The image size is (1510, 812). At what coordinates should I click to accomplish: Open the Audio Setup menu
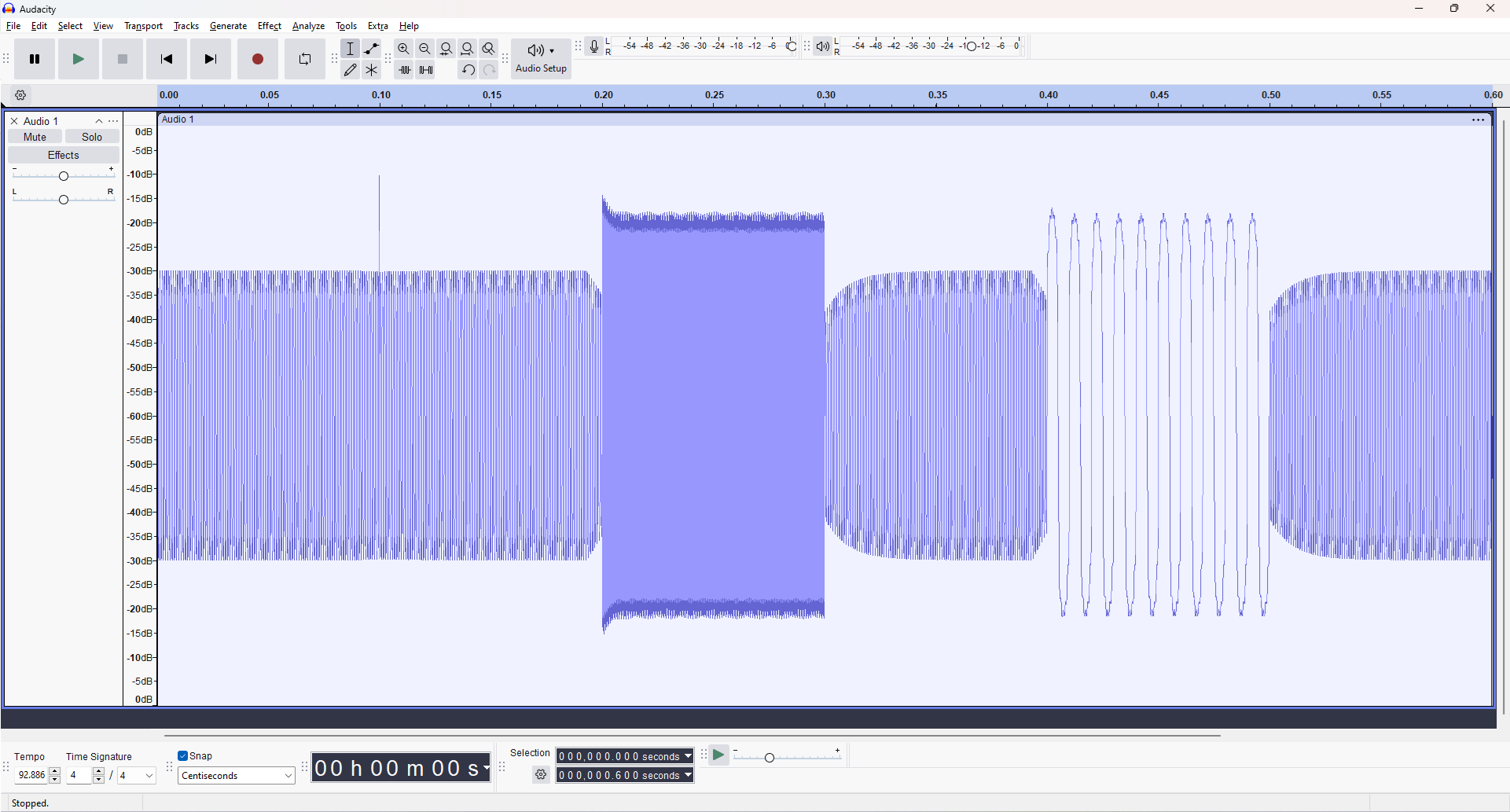(540, 58)
